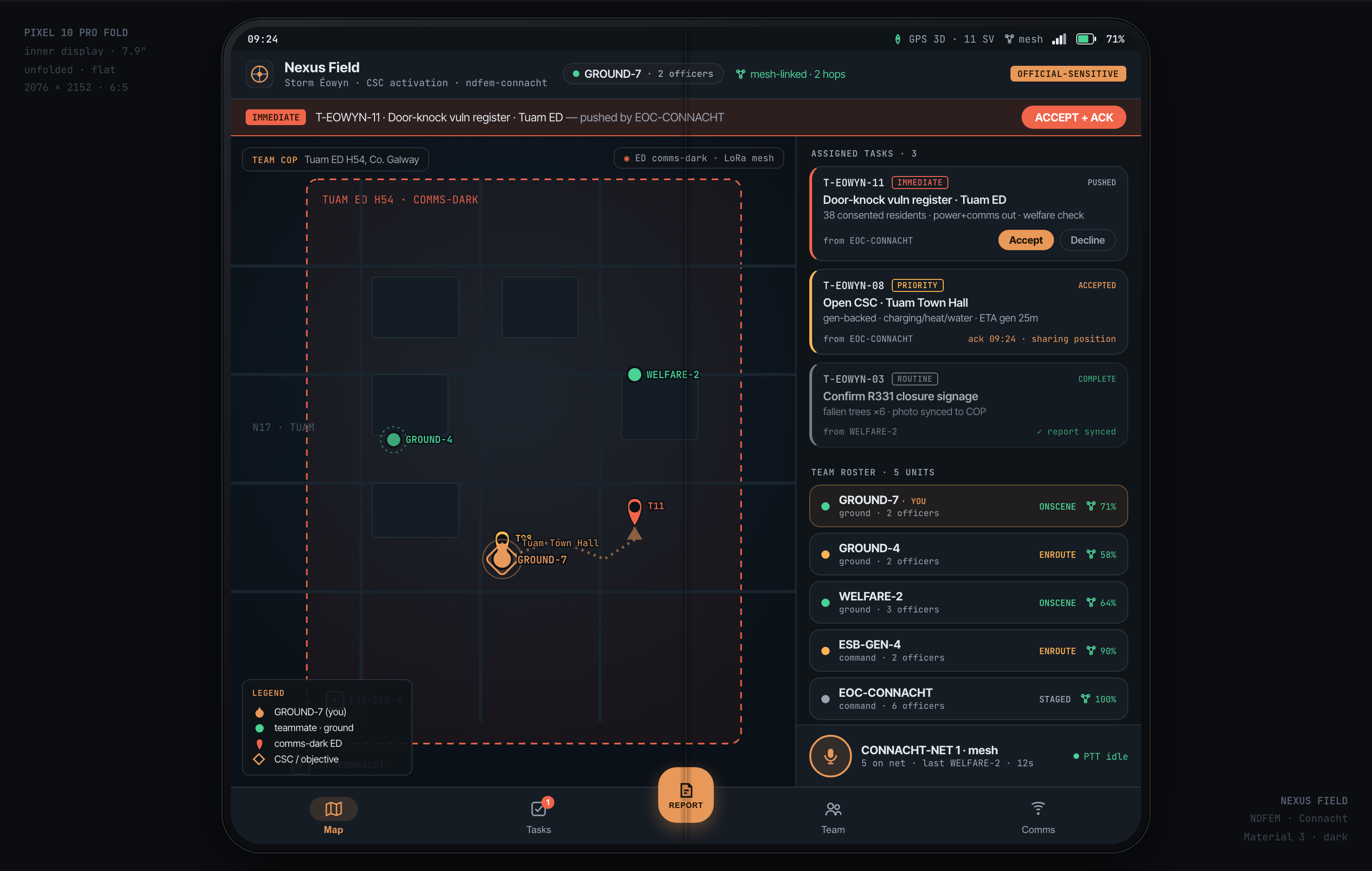Tap the GPS 3D status icon
1372x871 pixels.
897,39
